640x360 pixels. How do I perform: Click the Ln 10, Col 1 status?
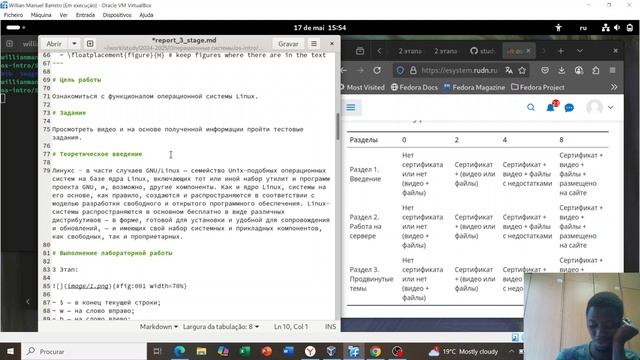(x=291, y=327)
